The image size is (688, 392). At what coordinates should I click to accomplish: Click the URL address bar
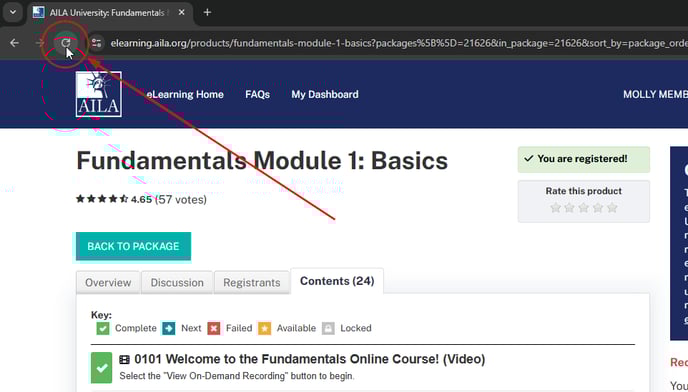point(397,43)
